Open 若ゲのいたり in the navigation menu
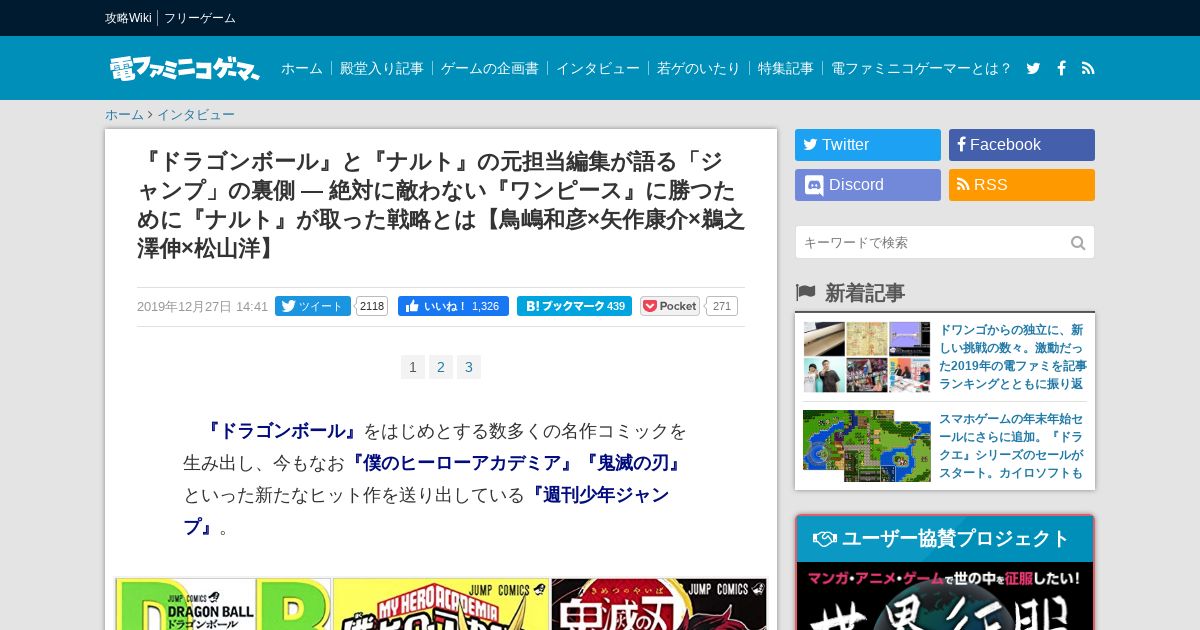The width and height of the screenshot is (1200, 630). click(x=699, y=68)
